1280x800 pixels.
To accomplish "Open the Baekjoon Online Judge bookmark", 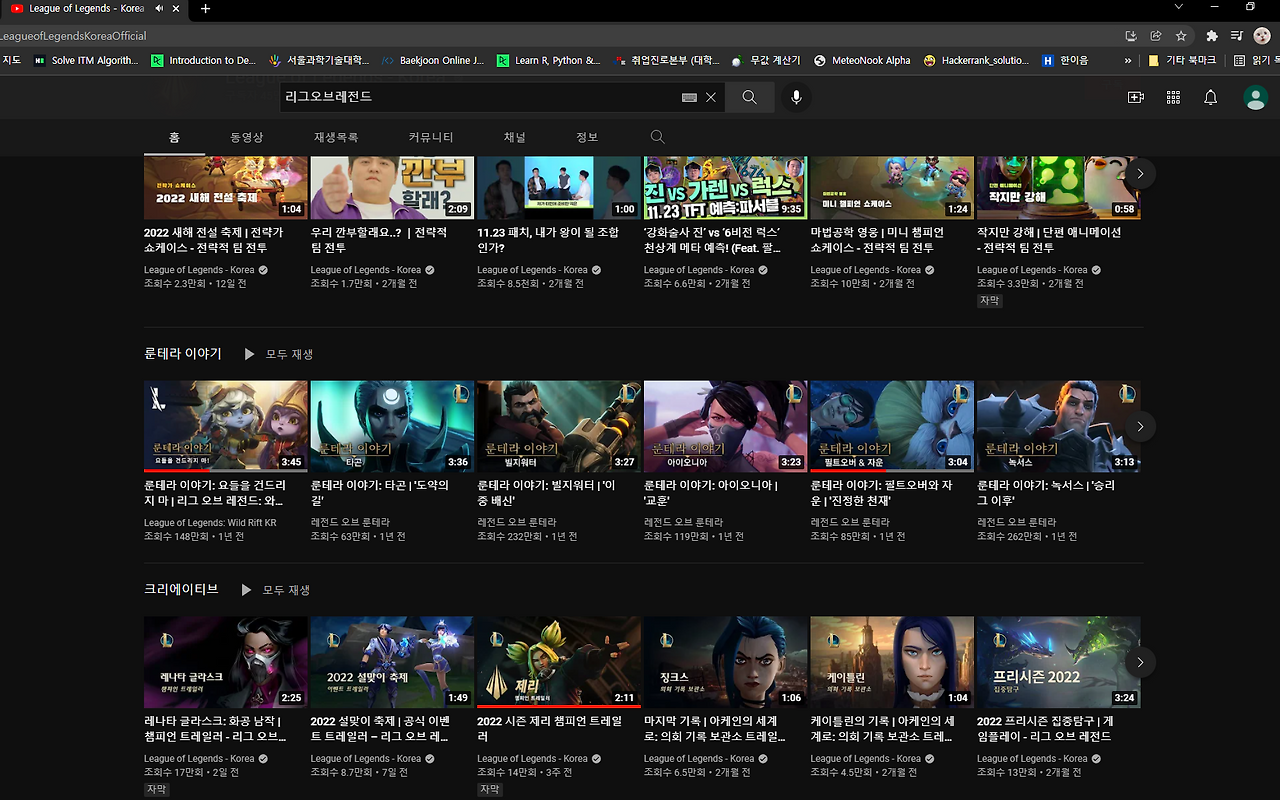I will click(433, 60).
